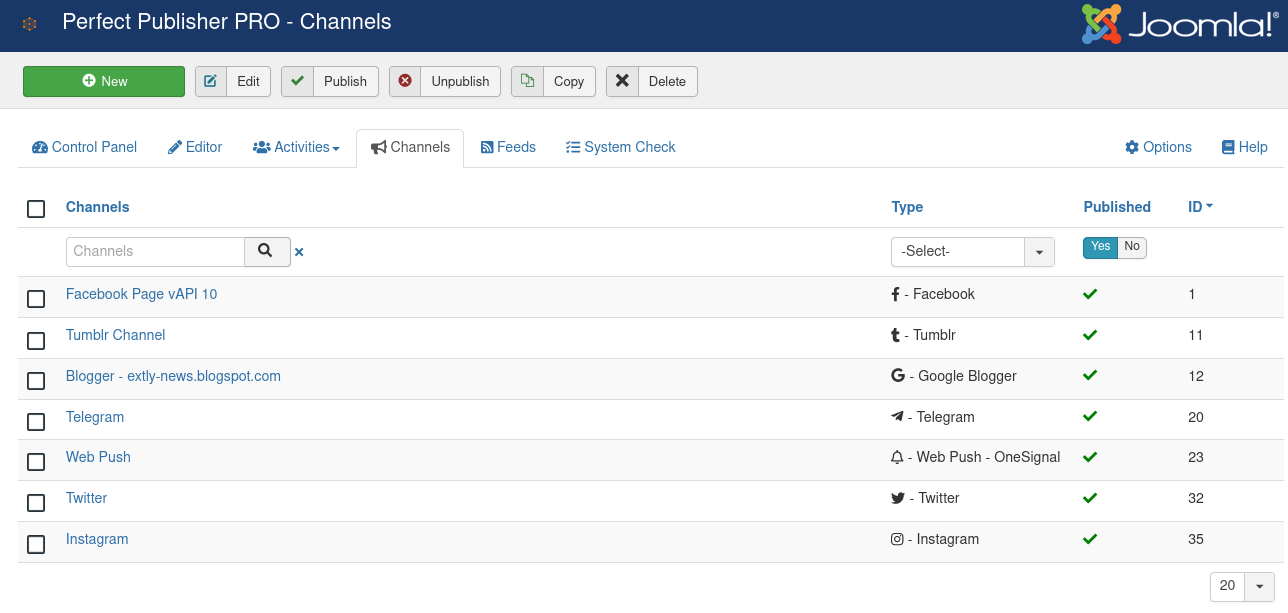1288x613 pixels.
Task: Click the Web Push bell type icon
Action: [897, 457]
